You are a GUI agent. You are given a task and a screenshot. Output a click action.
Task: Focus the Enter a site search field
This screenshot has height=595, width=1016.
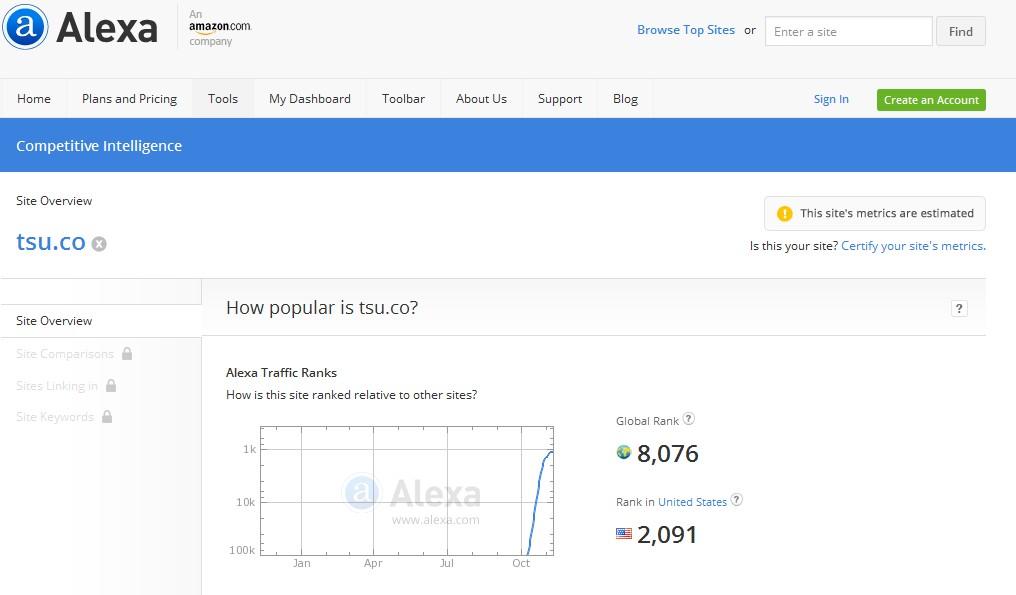848,31
